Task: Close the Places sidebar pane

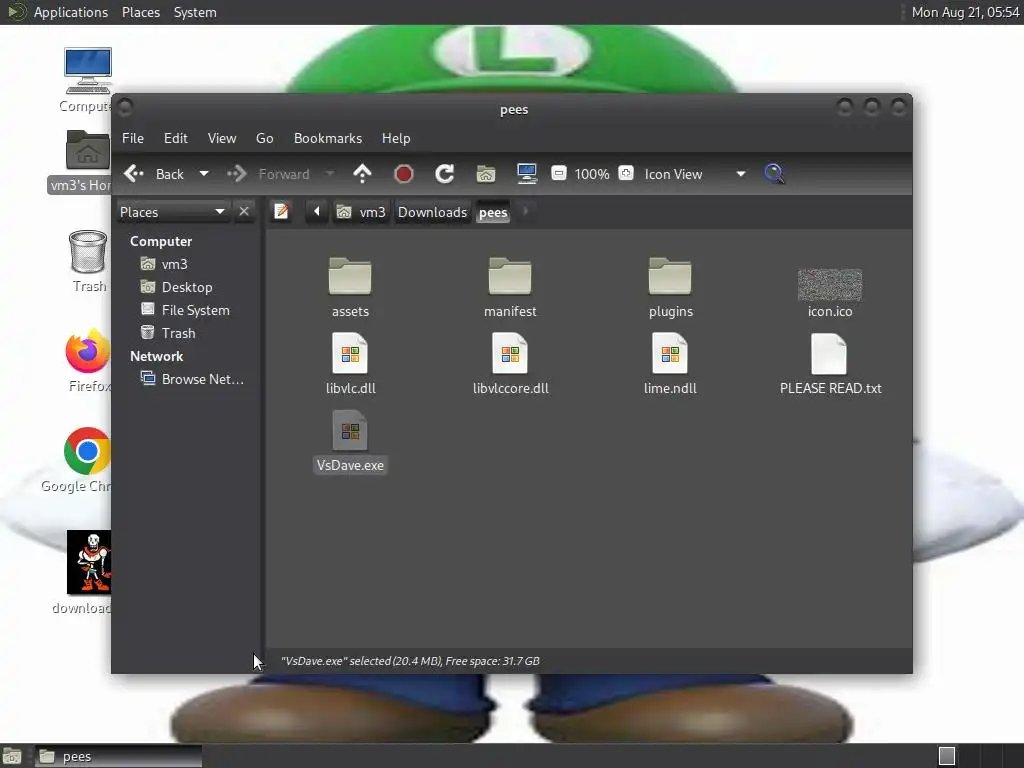Action: point(244,212)
